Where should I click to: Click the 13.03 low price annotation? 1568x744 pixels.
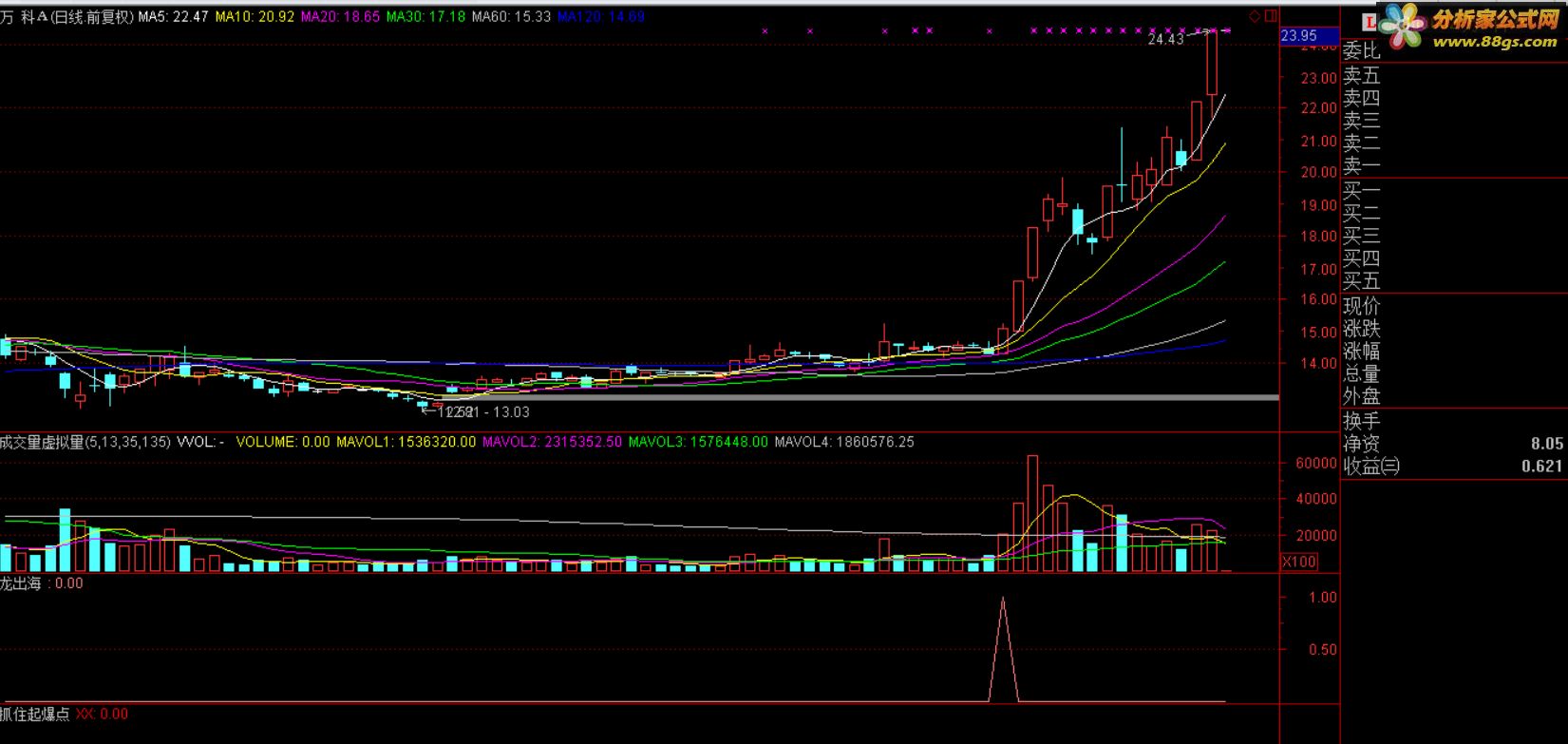coord(511,412)
